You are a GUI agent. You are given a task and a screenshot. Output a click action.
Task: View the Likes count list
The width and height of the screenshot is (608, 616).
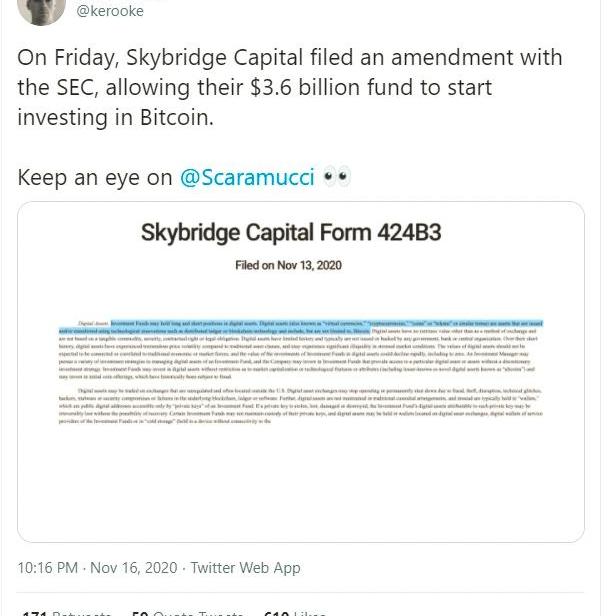[296, 611]
